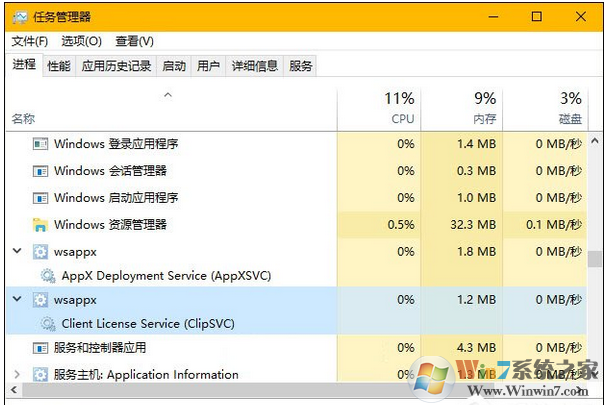Click the Windows 会话管理器 process icon
Viewport: 605px width, 405px height.
coord(41,171)
